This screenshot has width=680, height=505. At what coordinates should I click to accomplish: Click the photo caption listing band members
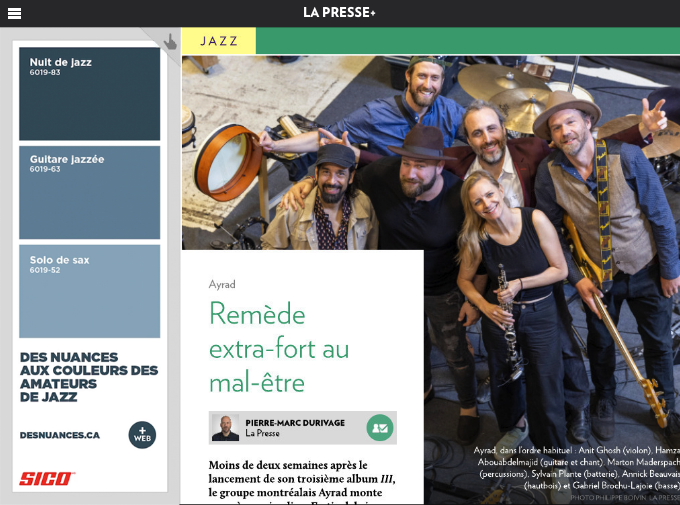point(577,468)
